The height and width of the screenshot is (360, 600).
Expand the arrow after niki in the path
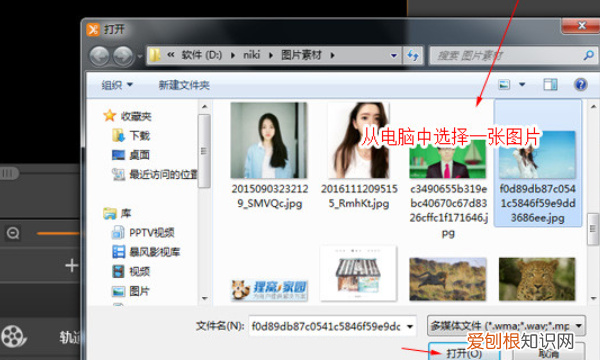[271, 55]
